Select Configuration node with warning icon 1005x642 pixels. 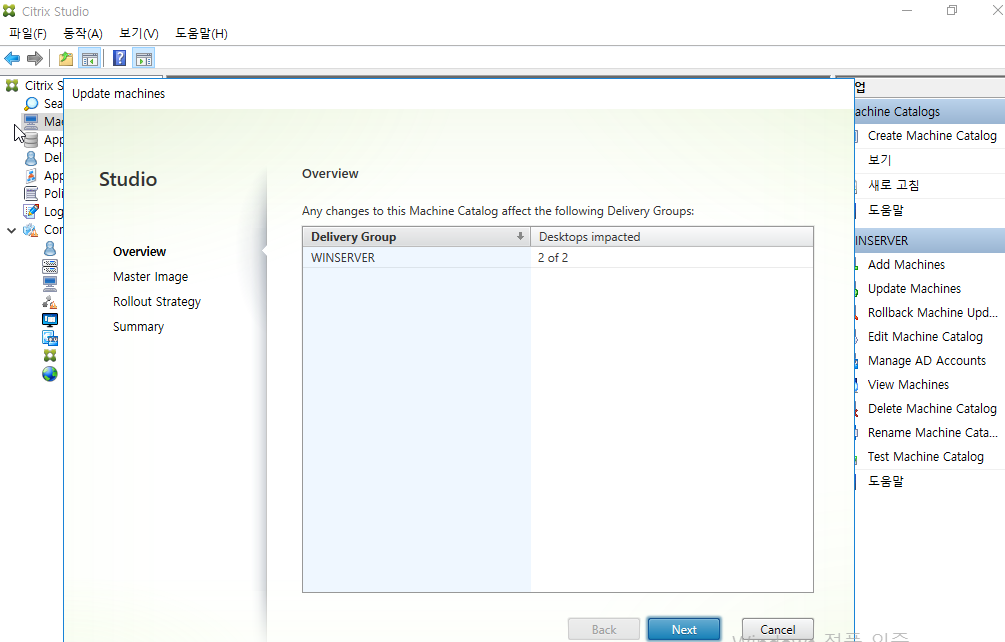[43, 229]
